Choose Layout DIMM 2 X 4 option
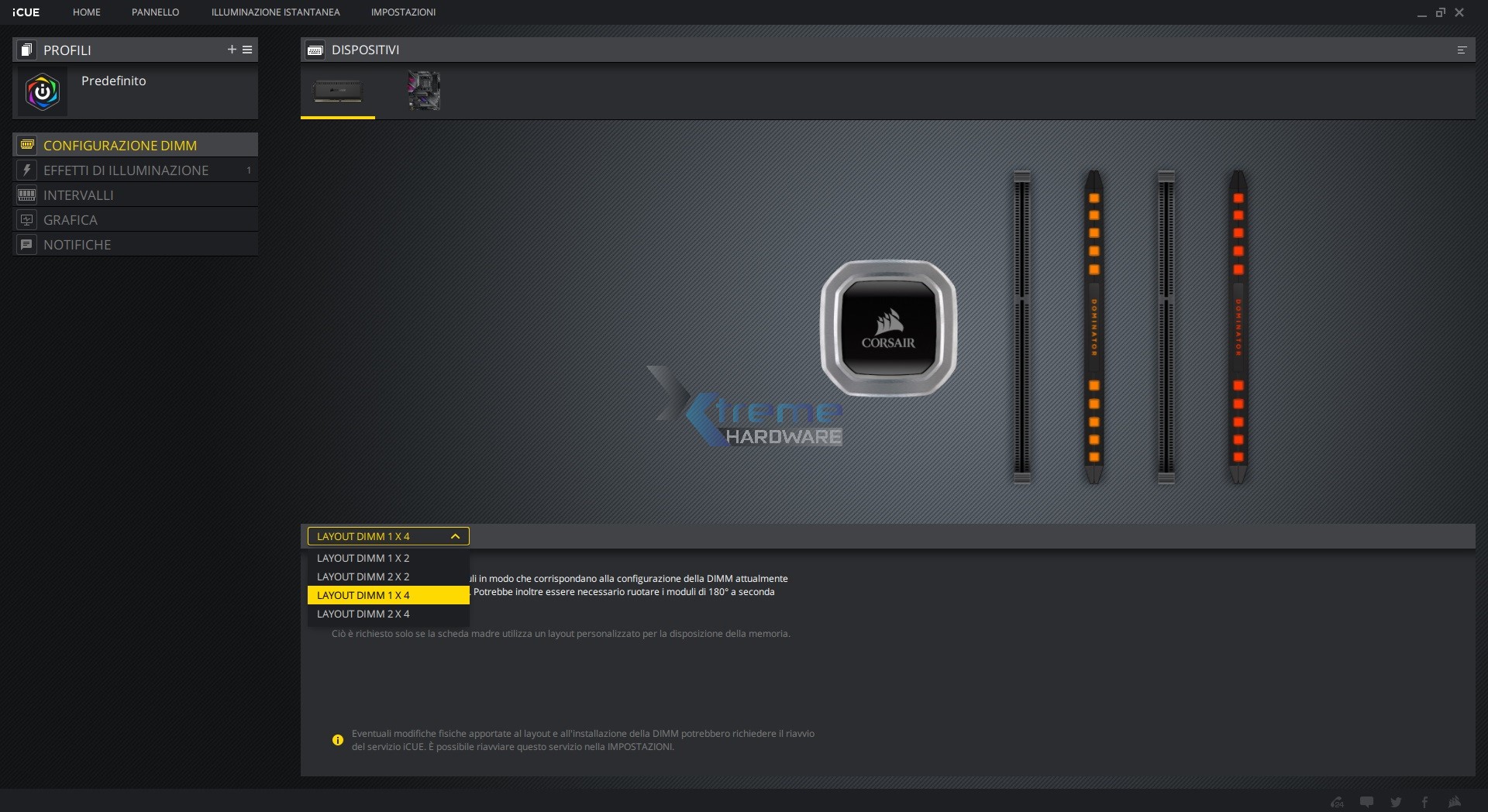Screen dimensions: 1488x812 363,614
